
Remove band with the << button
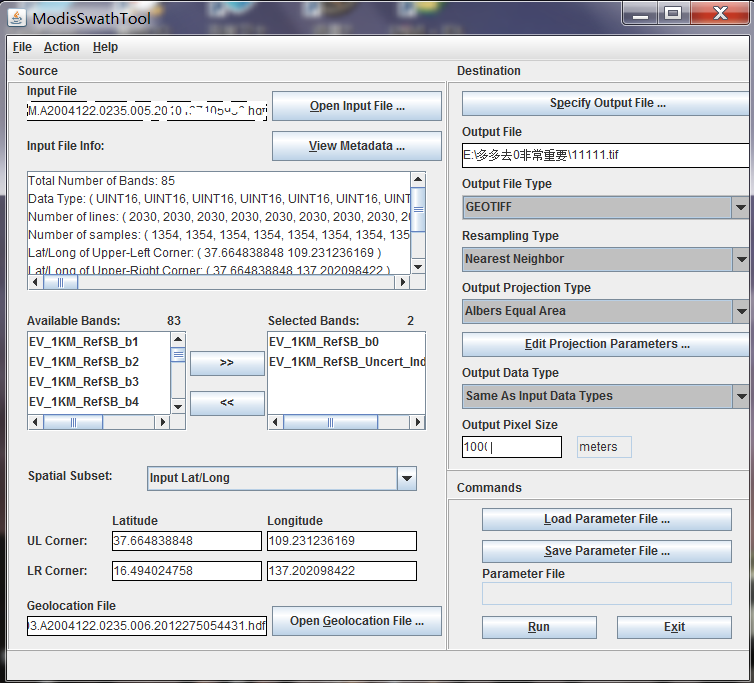tap(227, 403)
